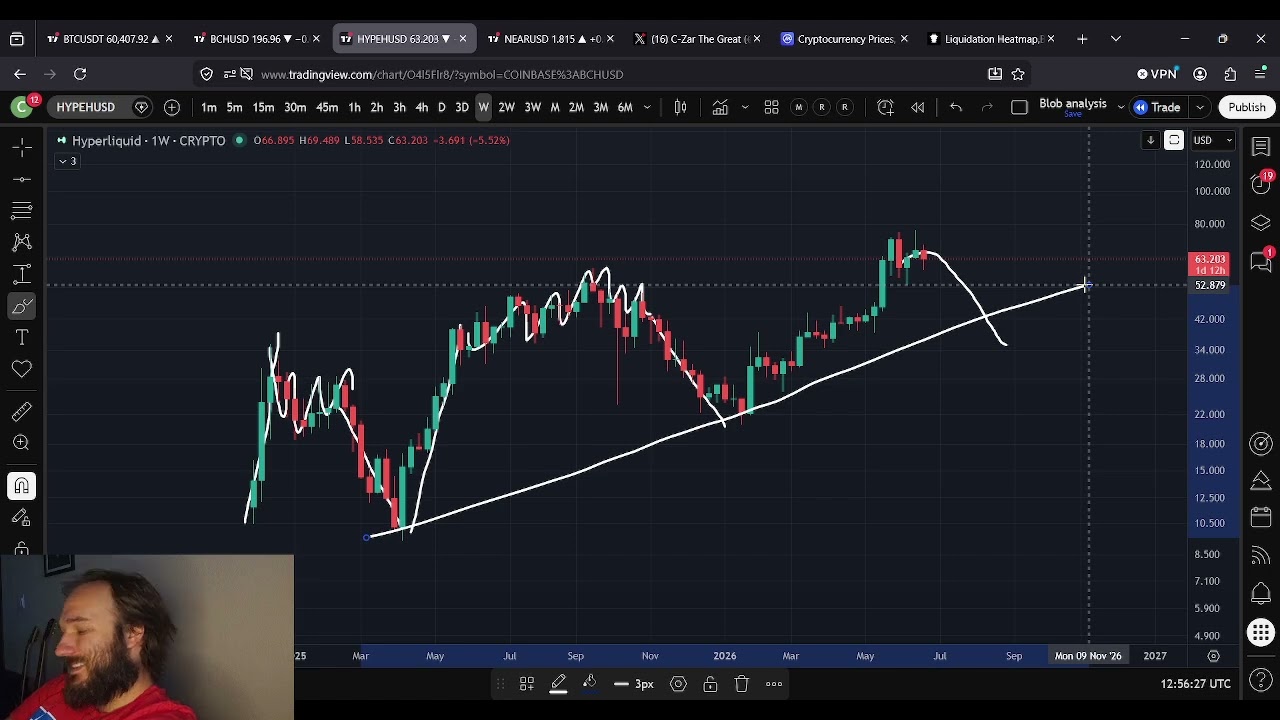The width and height of the screenshot is (1280, 720).
Task: Select the 1h timeframe
Action: click(x=354, y=107)
